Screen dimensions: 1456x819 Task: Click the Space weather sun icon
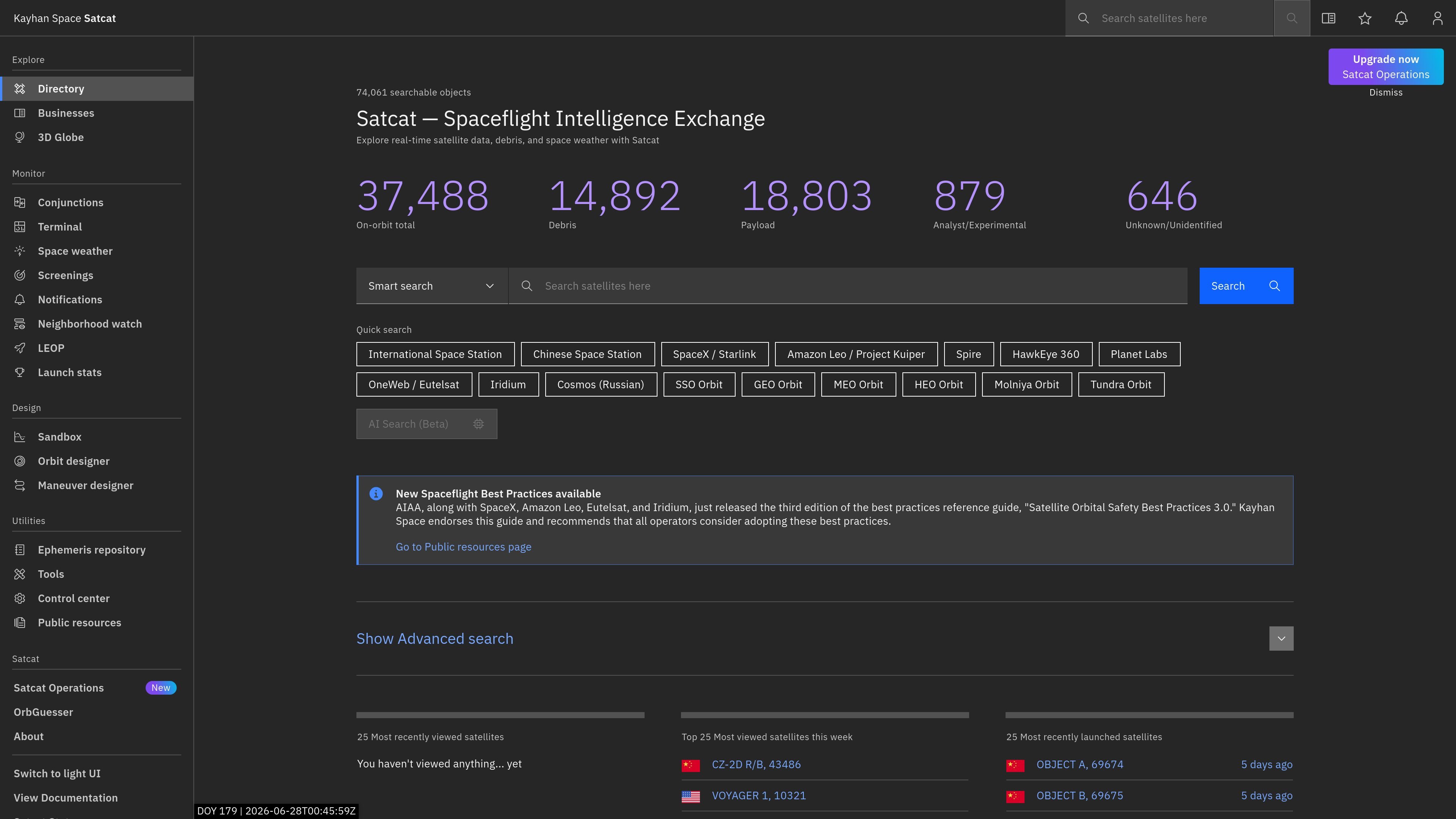(x=20, y=251)
